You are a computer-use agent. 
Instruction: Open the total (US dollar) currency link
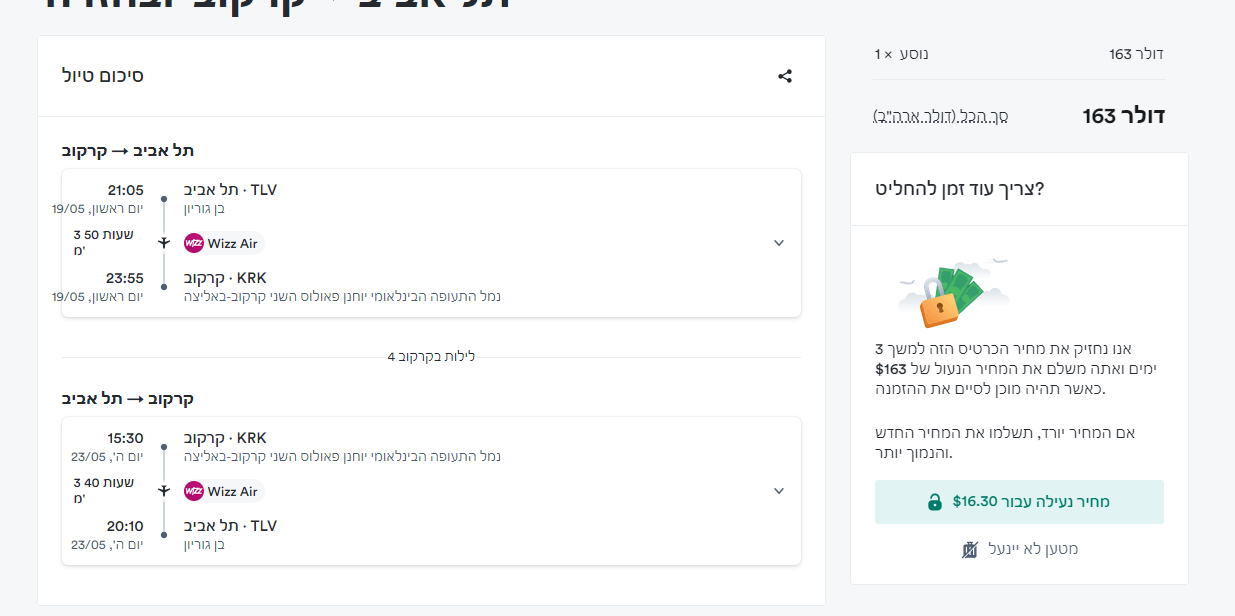point(940,116)
